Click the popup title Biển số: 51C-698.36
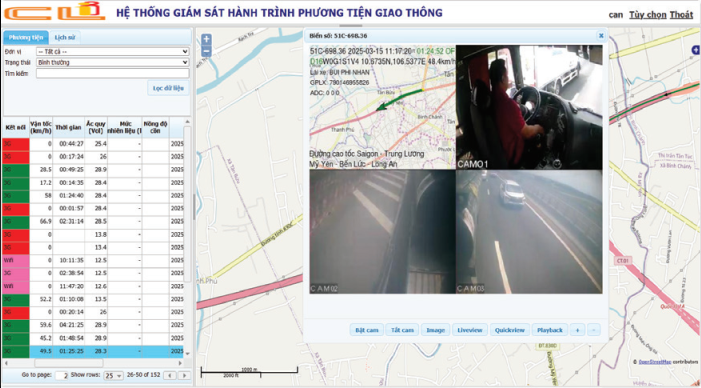Viewport: 701px width, 388px height. 338,36
